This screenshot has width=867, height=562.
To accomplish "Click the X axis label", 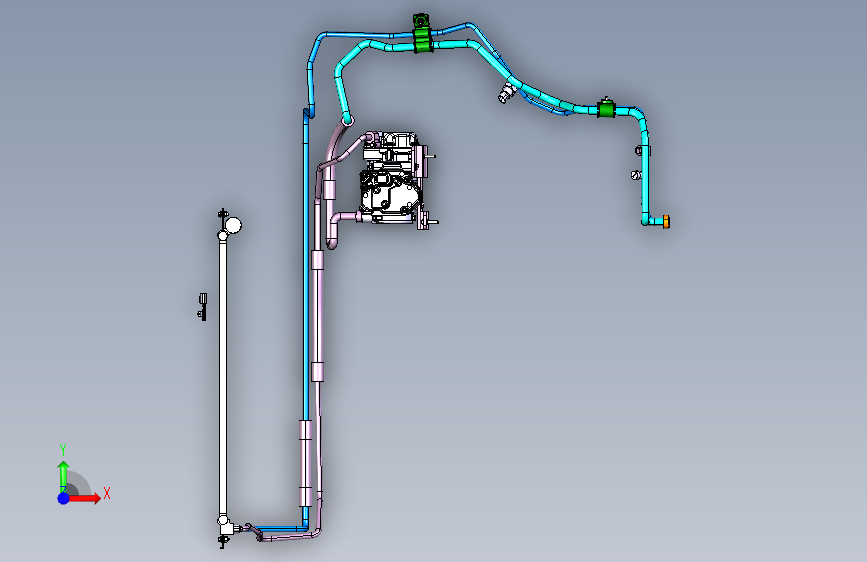I will [x=107, y=493].
